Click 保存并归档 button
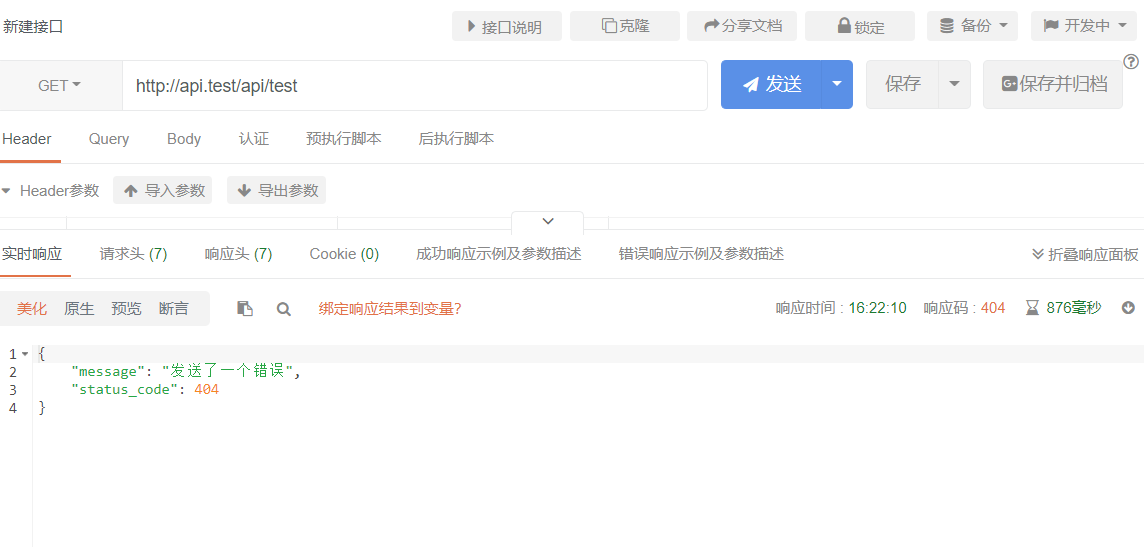Image resolution: width=1144 pixels, height=547 pixels. 1053,85
